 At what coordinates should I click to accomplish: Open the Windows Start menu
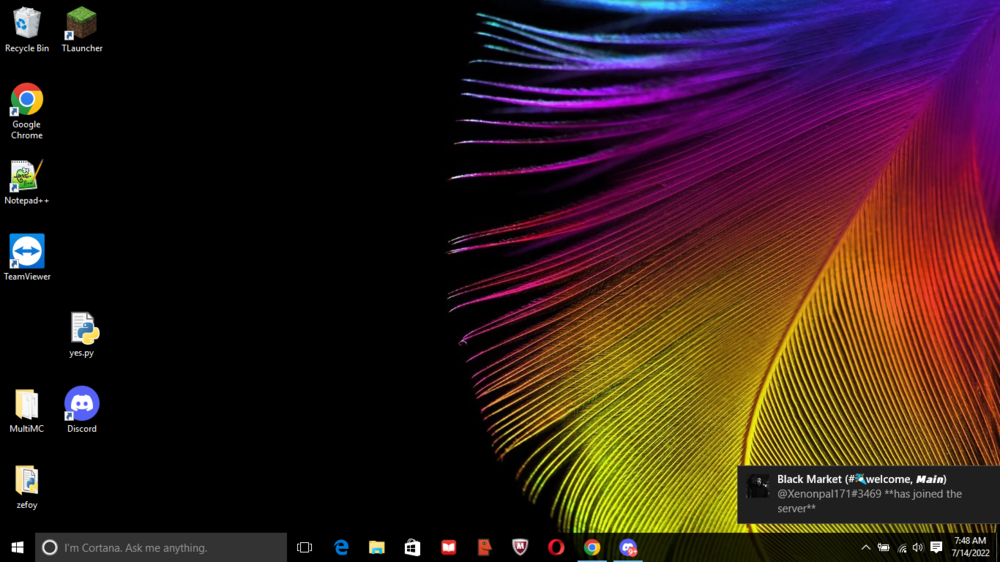[x=17, y=547]
